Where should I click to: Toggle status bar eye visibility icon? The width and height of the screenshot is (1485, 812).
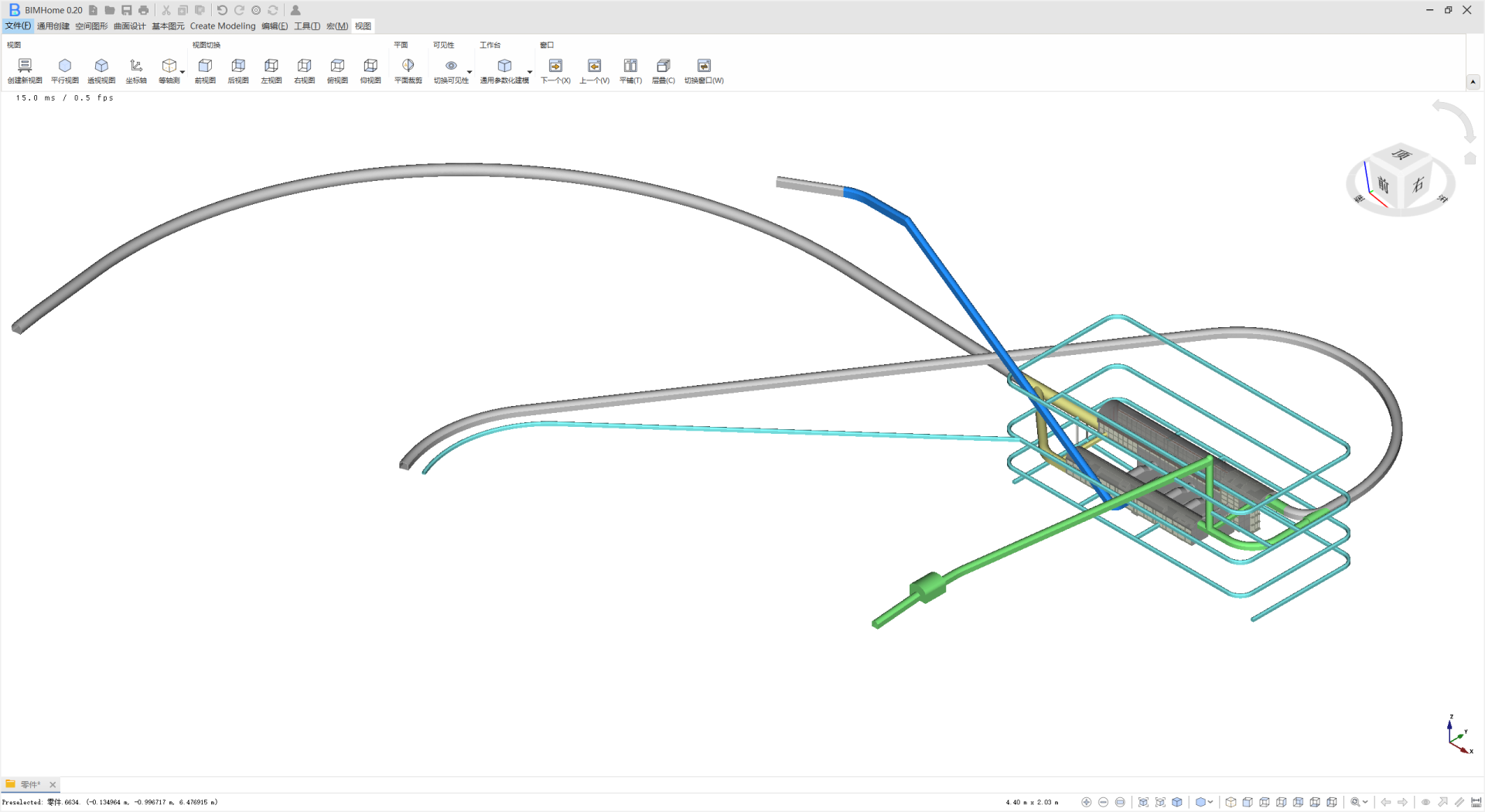(x=1425, y=802)
